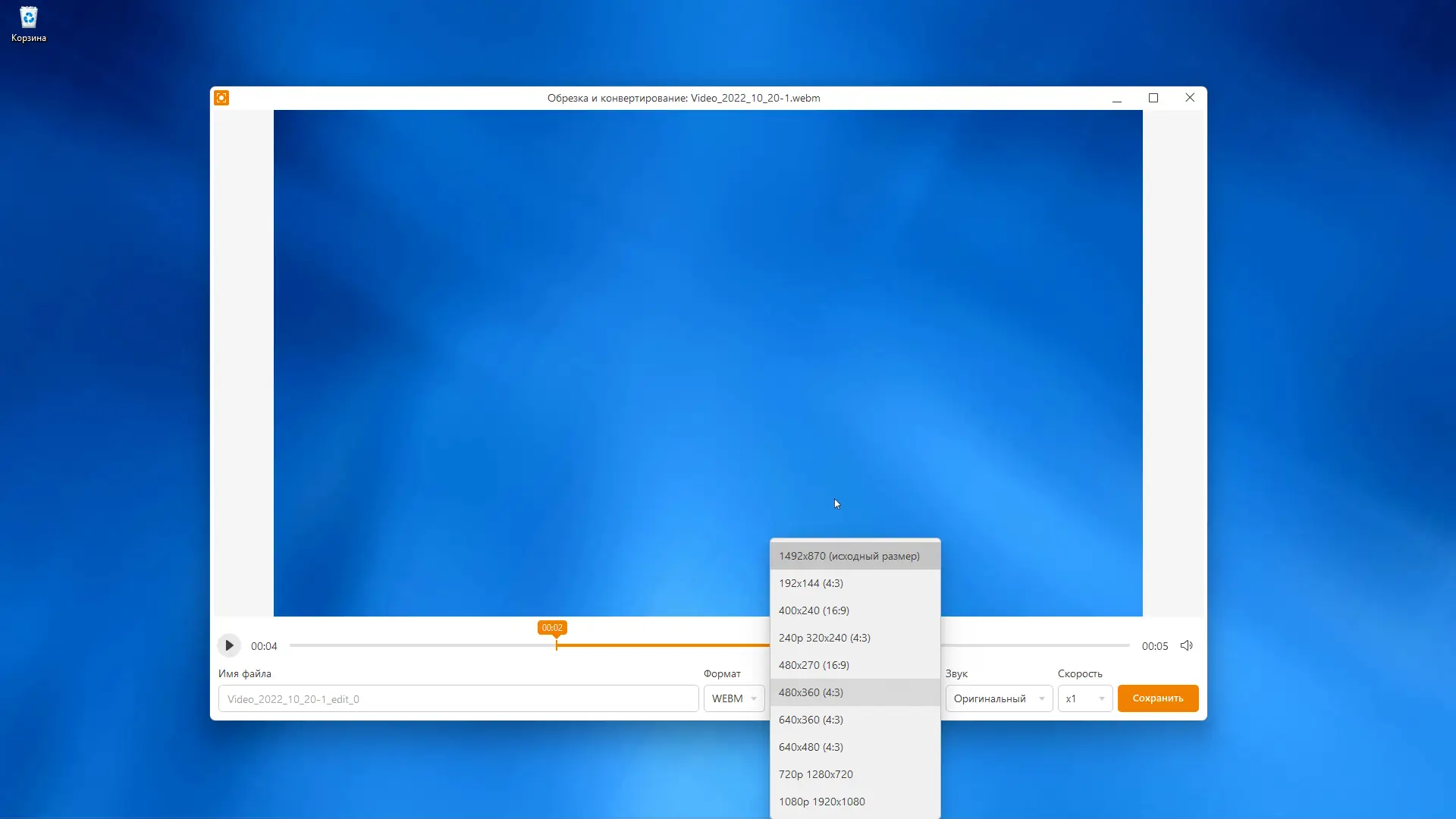Open the x1 speed dropdown
The width and height of the screenshot is (1456, 819).
tap(1084, 698)
